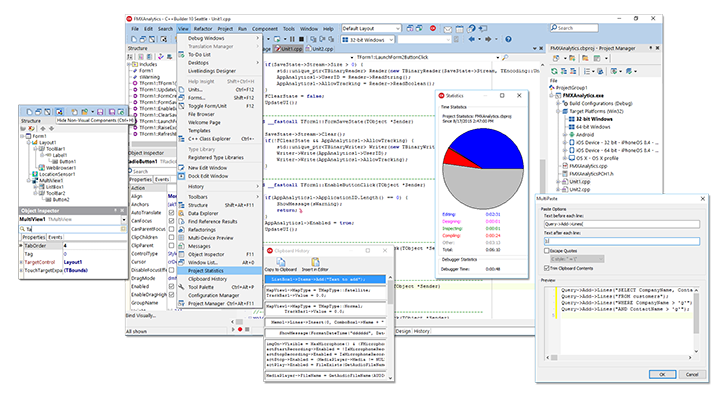Click the Pause button in main toolbar
This screenshot has width=720, height=404.
[x=292, y=39]
